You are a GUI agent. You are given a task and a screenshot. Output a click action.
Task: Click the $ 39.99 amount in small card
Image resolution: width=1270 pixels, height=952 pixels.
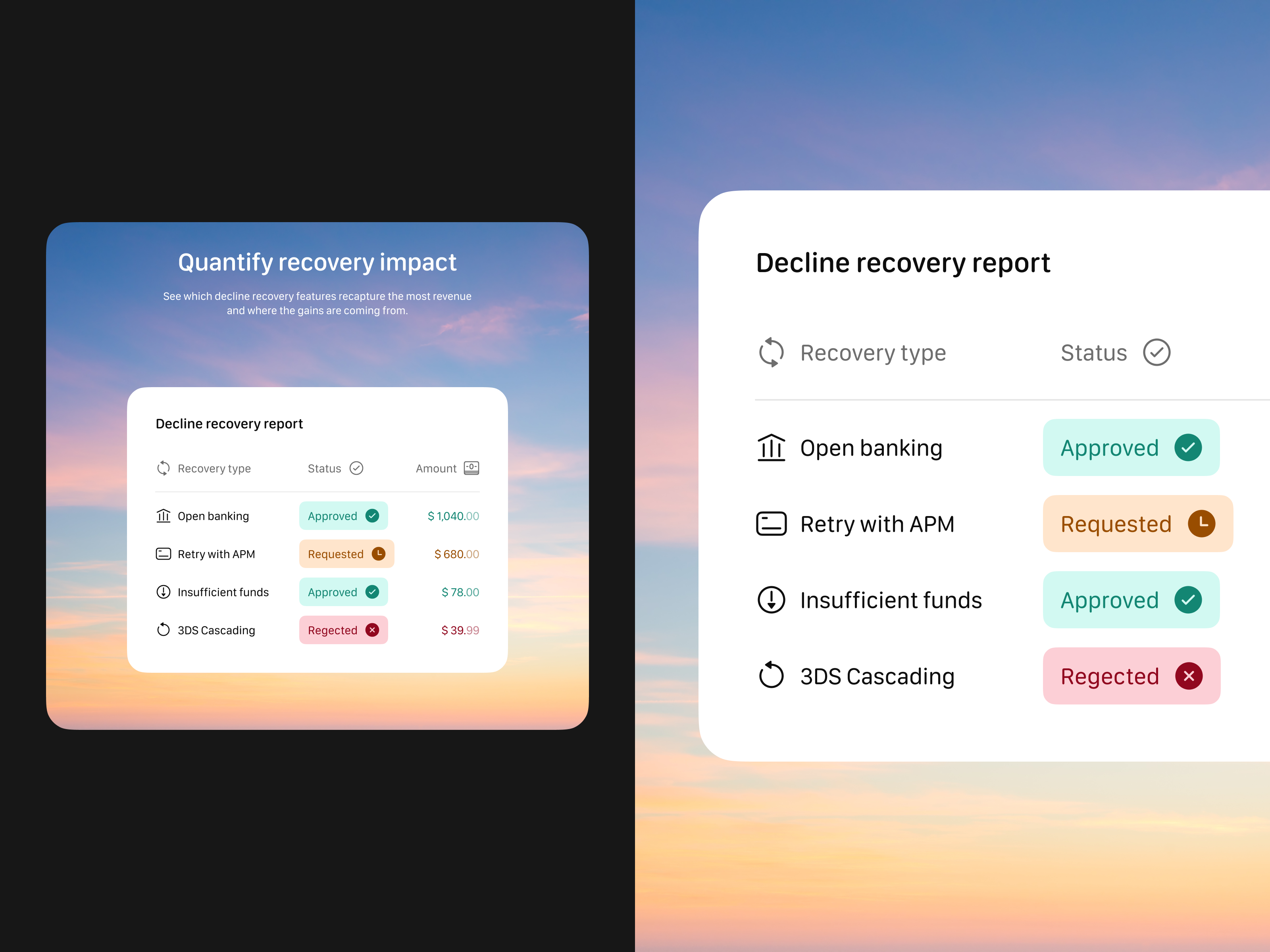tap(460, 630)
